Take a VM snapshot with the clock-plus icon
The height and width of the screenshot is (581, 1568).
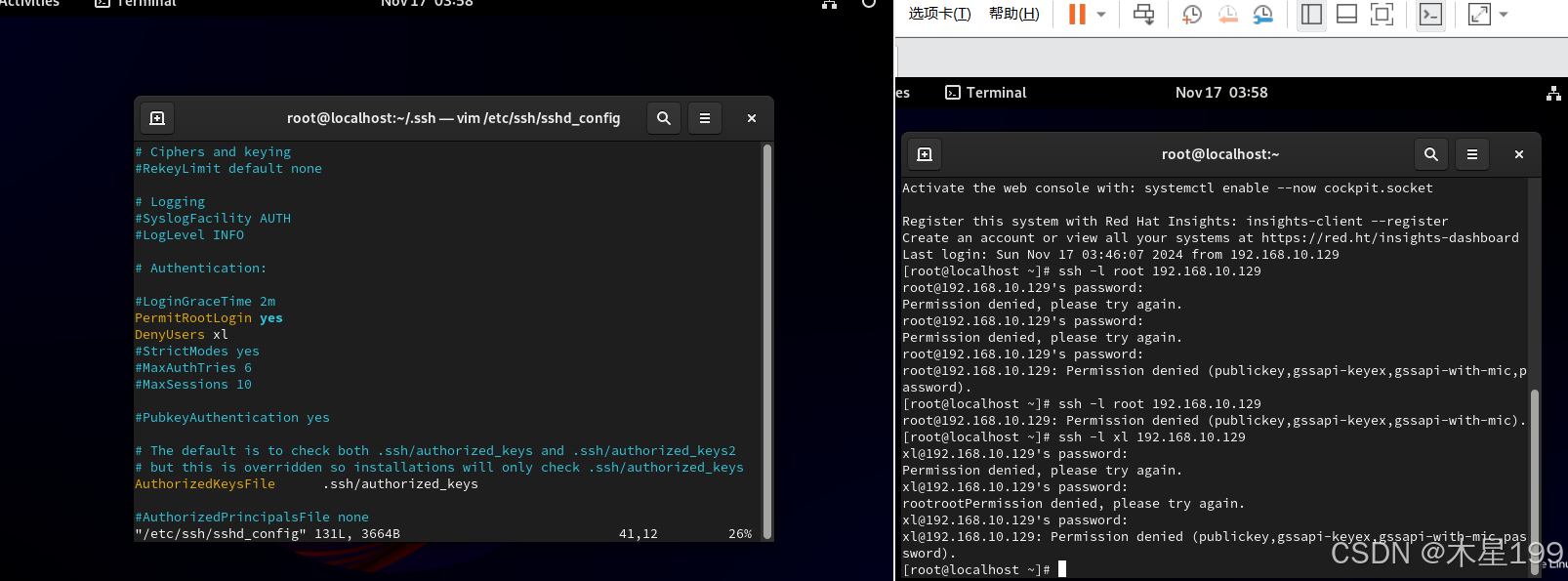point(1192,14)
